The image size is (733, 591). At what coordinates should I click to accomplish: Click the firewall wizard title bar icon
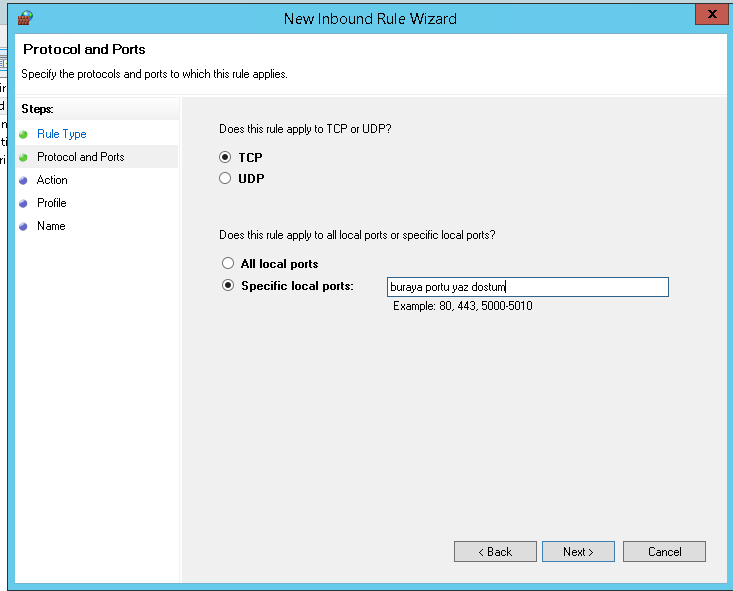tap(25, 18)
